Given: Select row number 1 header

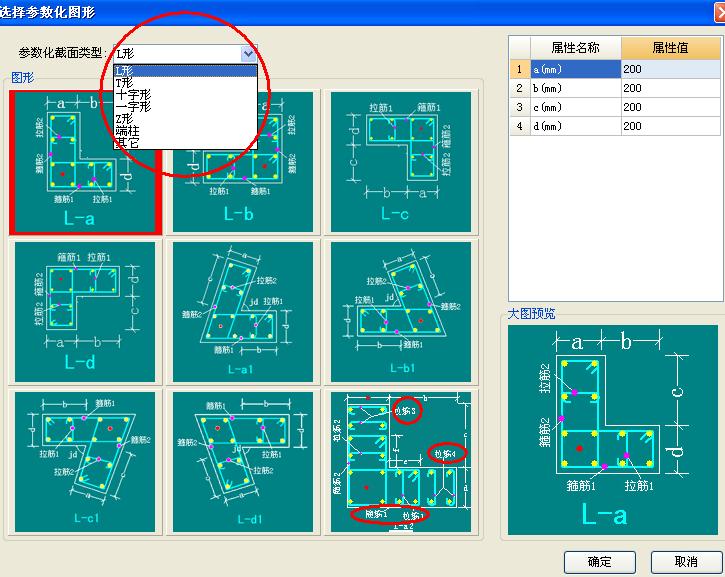Looking at the screenshot, I should [x=520, y=69].
